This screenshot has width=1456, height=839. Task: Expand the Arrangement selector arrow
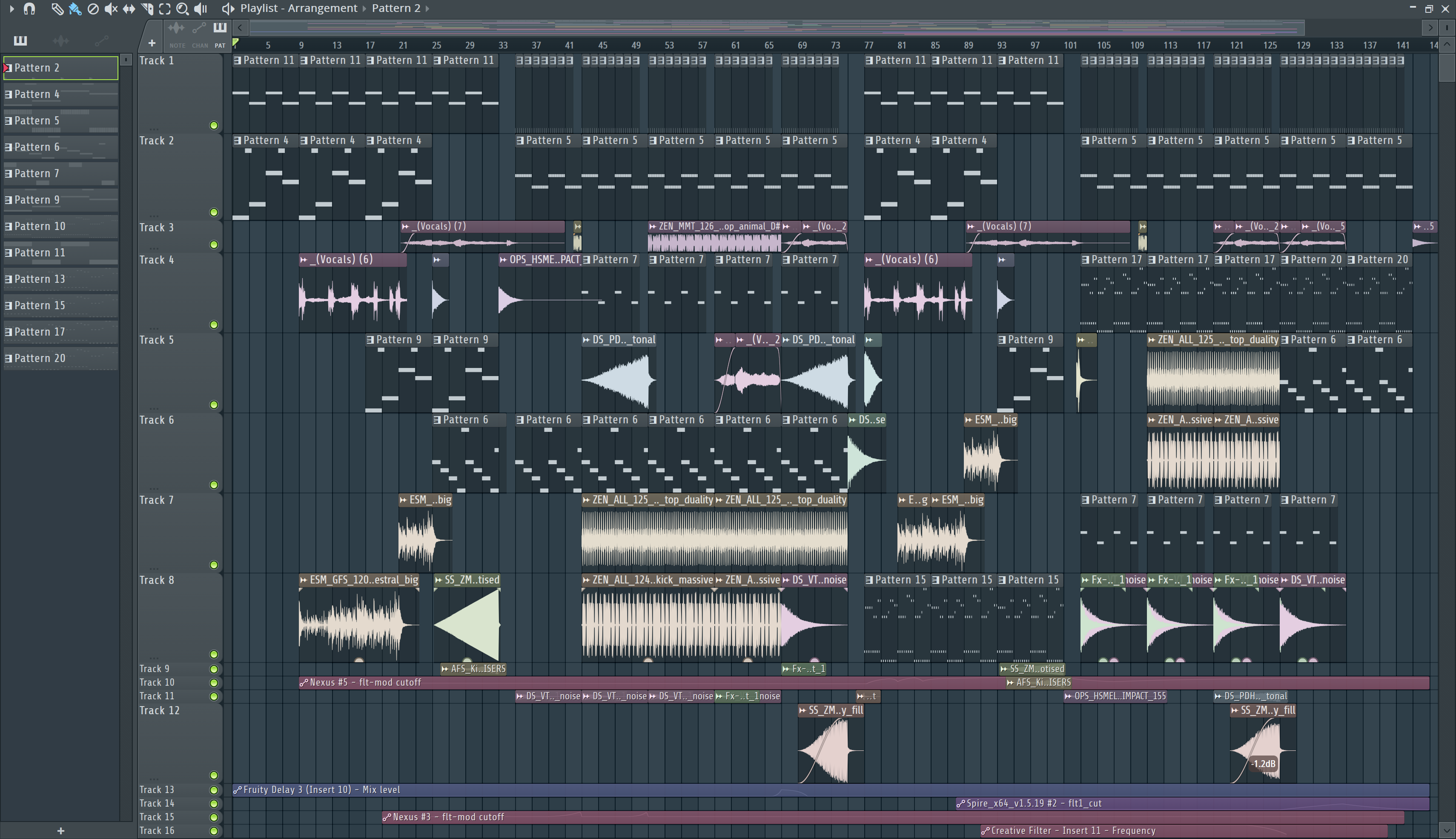point(364,9)
